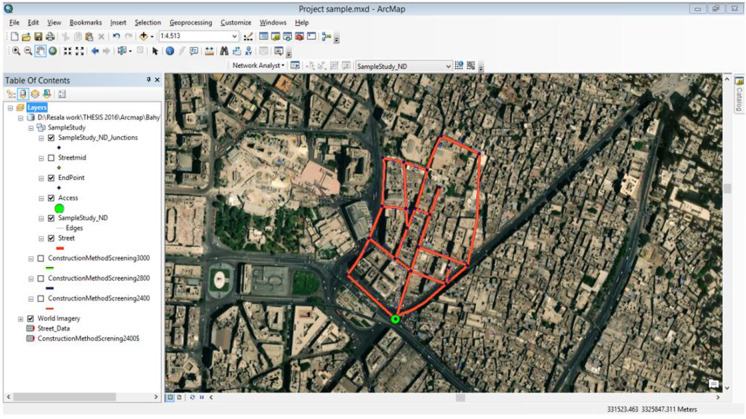Click the green Access layer symbol
This screenshot has width=746, height=419.
click(x=59, y=208)
